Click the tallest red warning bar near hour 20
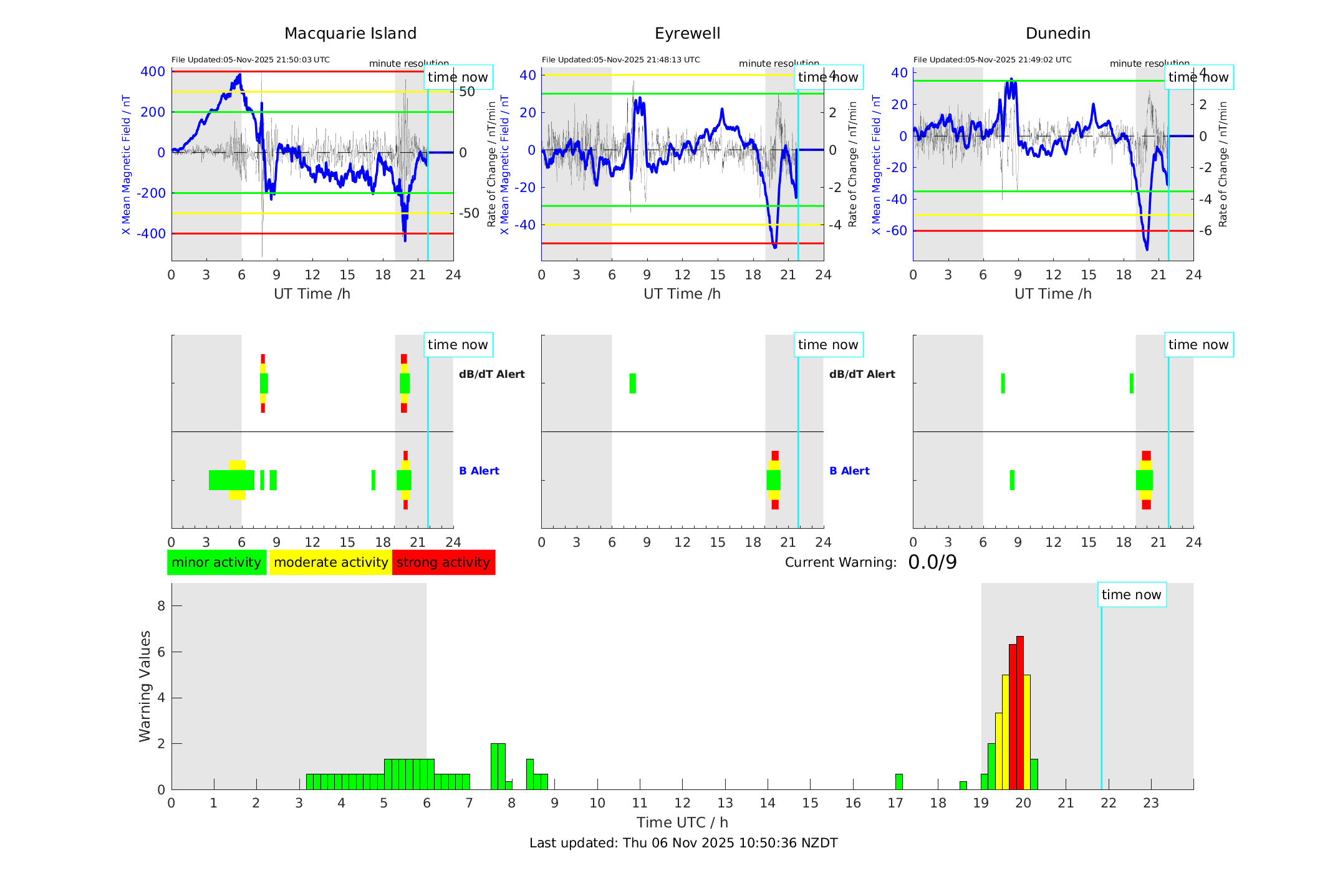Image resolution: width=1320 pixels, height=896 pixels. click(1020, 711)
